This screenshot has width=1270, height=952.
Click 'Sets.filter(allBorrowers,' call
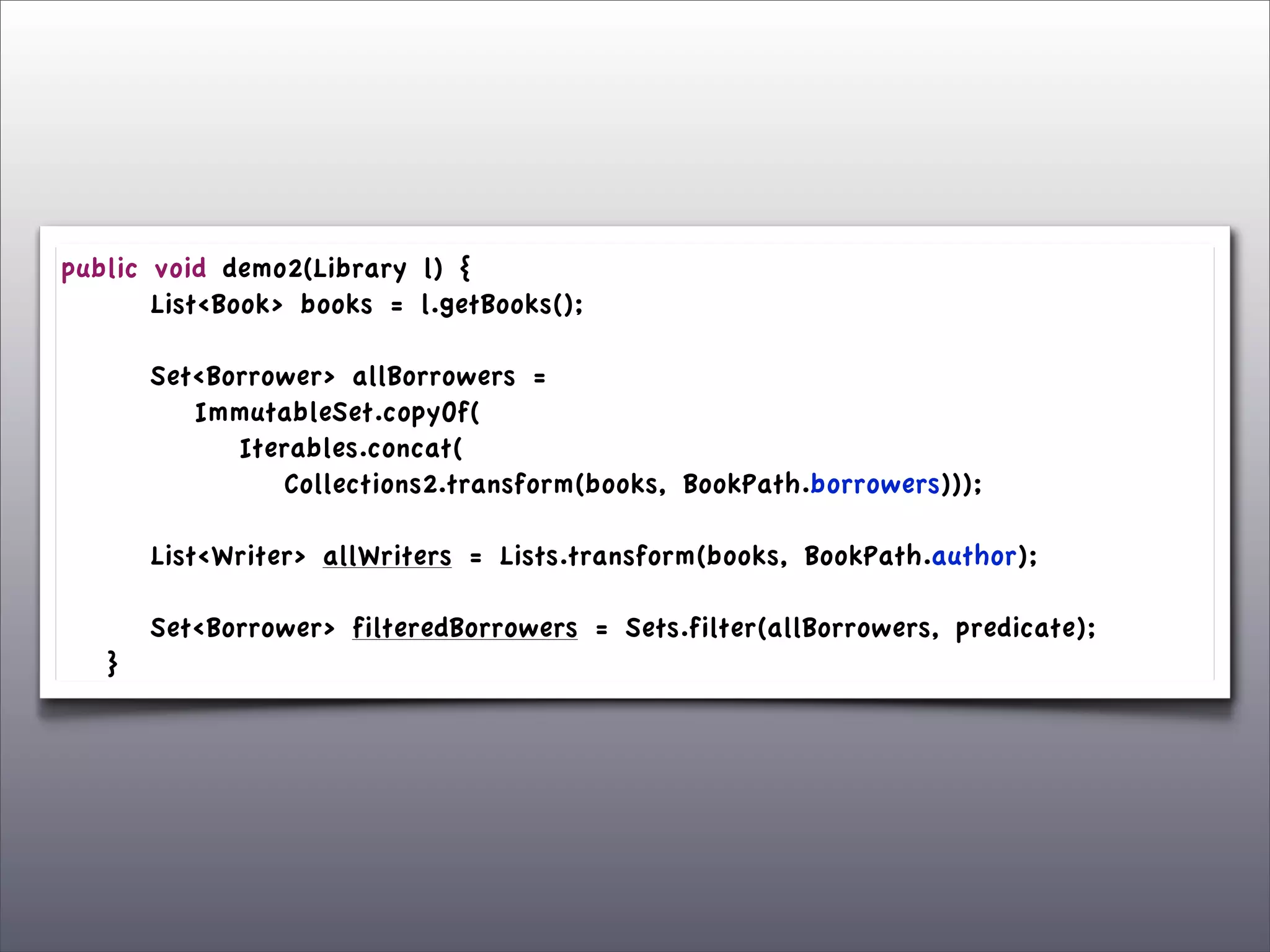[782, 628]
